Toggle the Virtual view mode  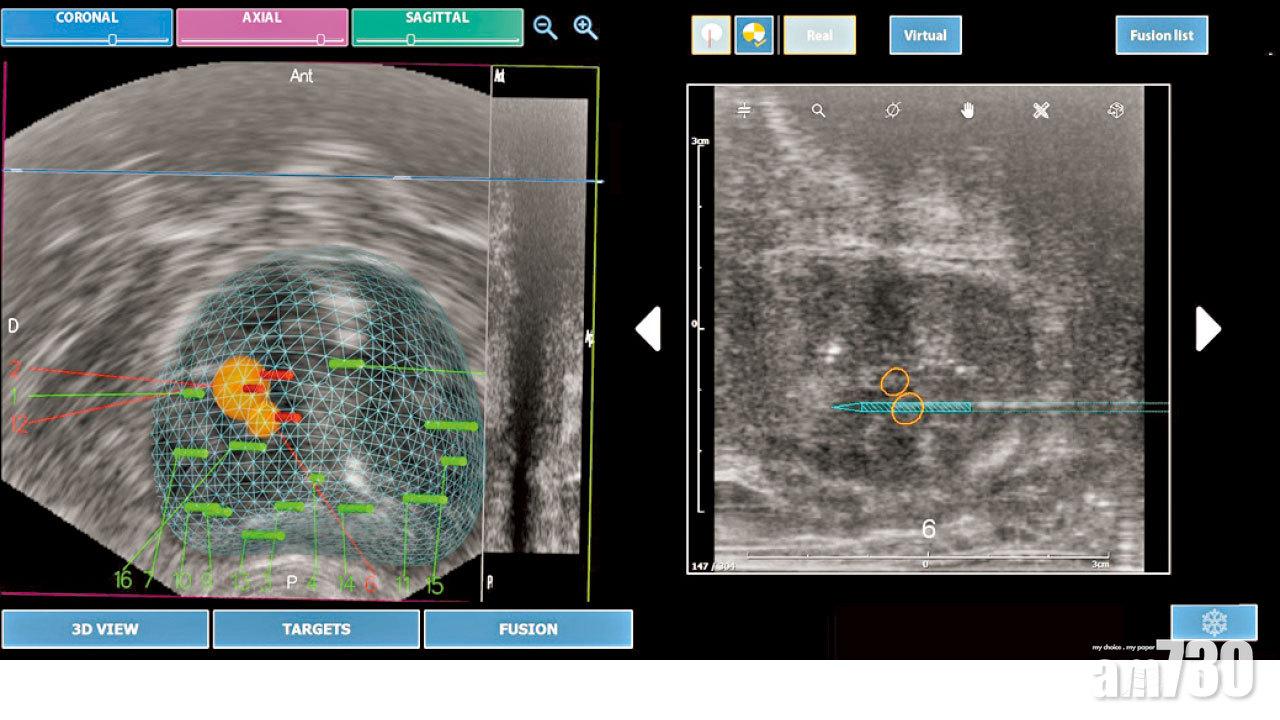point(925,35)
